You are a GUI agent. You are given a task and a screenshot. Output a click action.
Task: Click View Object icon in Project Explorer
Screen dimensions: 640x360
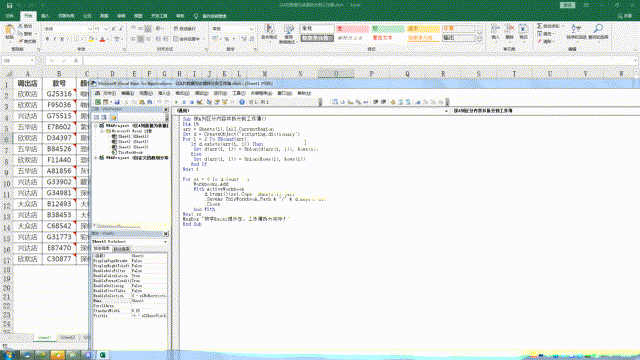tap(104, 118)
